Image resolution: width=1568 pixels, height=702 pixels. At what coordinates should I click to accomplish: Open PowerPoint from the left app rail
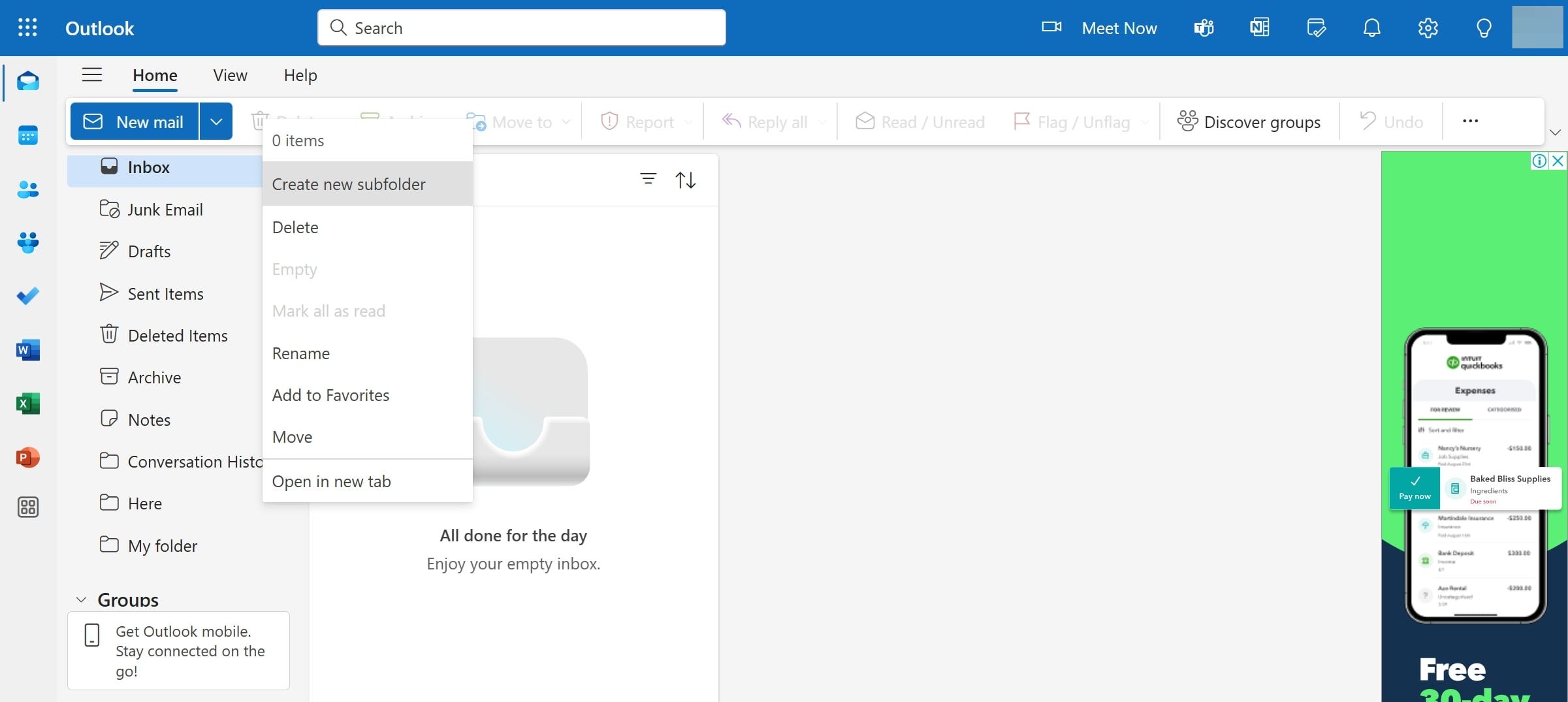pos(27,457)
